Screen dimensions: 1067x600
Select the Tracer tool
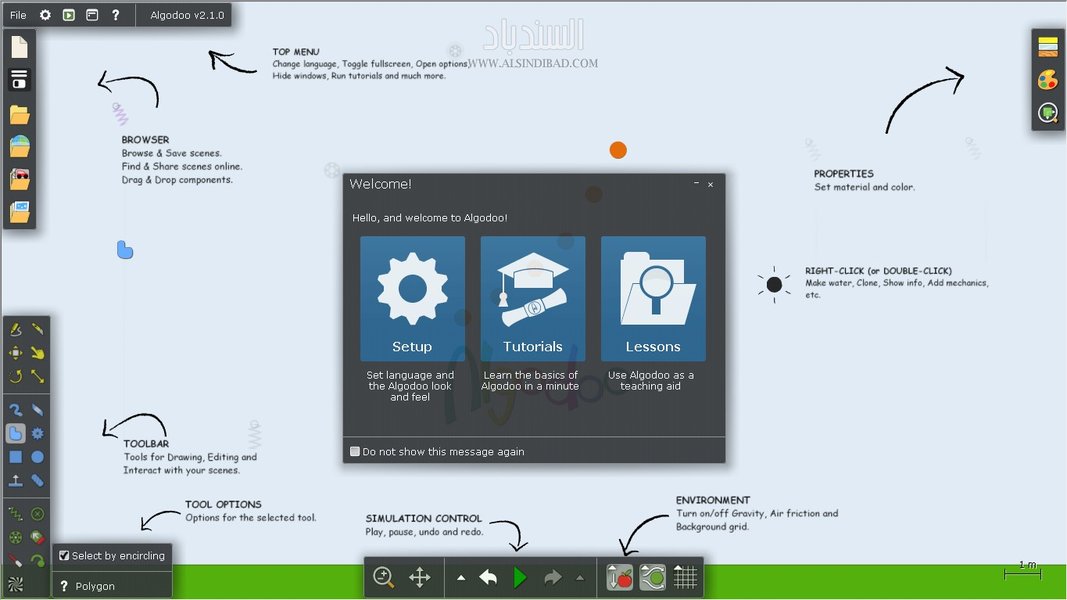(x=37, y=561)
